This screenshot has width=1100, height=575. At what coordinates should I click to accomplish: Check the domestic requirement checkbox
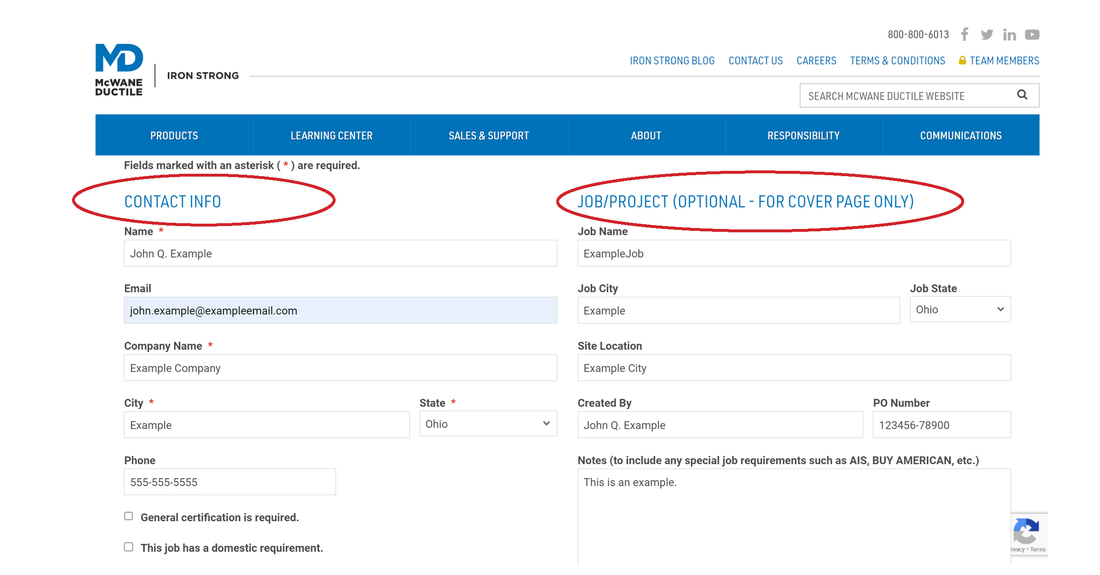click(x=128, y=547)
